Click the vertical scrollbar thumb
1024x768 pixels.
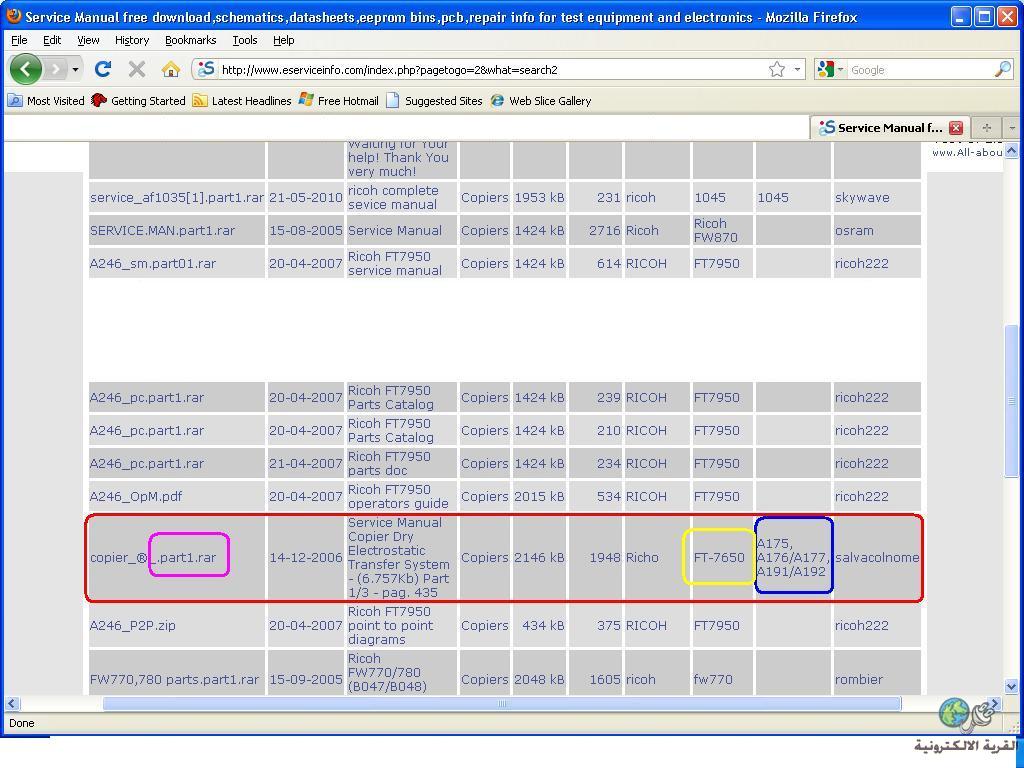point(1012,401)
